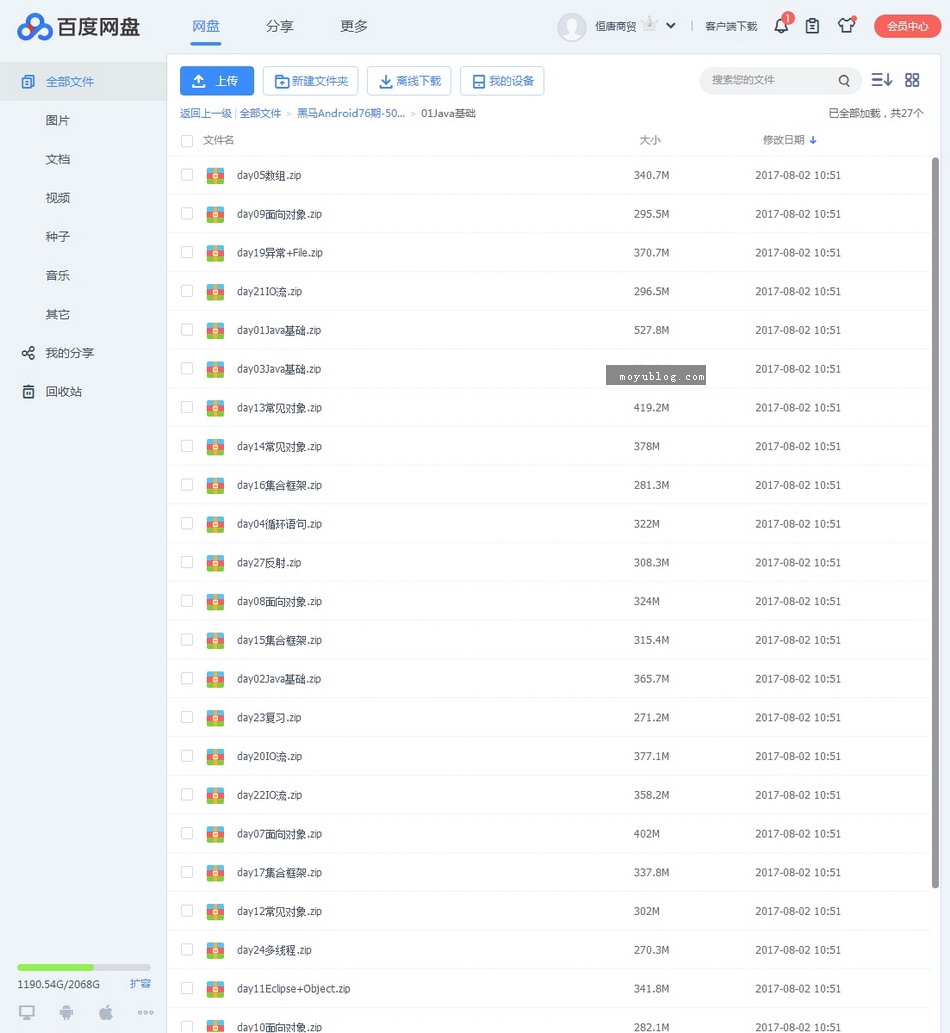Open the more clients ellipsis icon

(146, 1013)
